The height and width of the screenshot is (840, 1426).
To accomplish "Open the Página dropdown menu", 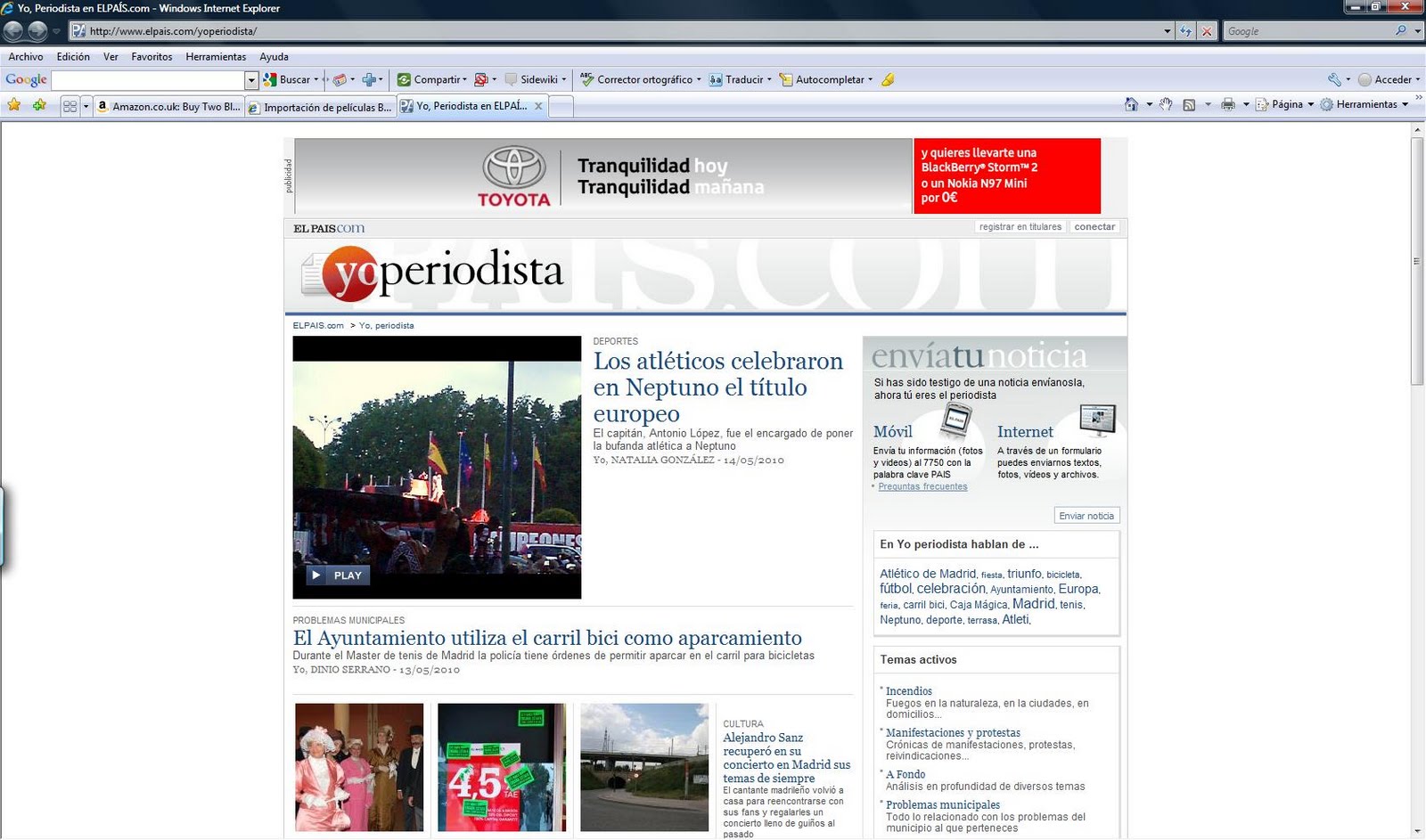I will coord(1286,105).
